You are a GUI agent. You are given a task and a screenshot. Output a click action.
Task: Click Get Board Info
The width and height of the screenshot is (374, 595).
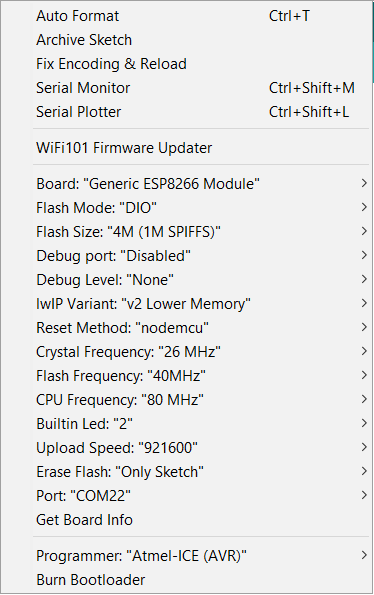click(x=201, y=519)
